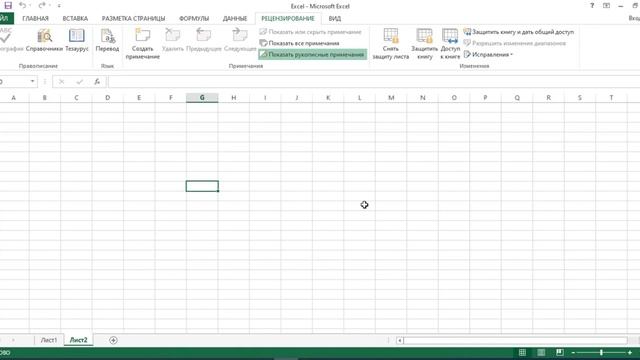Switch to Page Break Preview in the status bar

(560, 353)
